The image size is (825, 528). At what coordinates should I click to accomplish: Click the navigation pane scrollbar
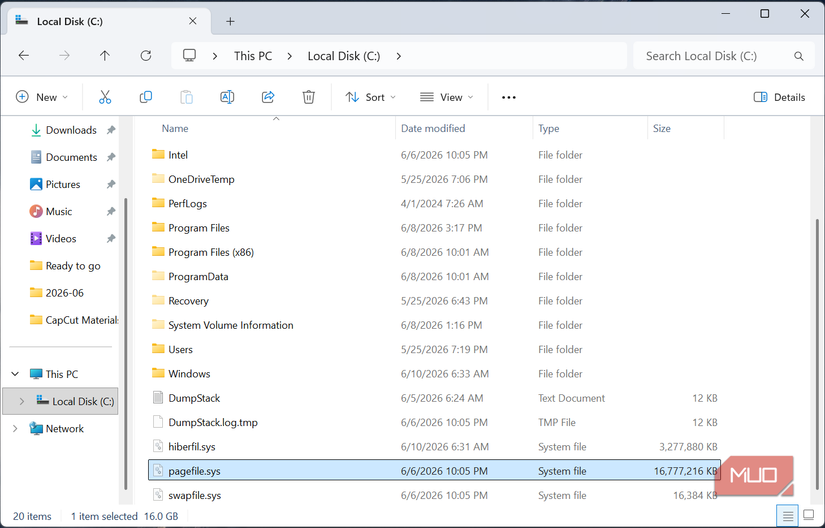[125, 343]
